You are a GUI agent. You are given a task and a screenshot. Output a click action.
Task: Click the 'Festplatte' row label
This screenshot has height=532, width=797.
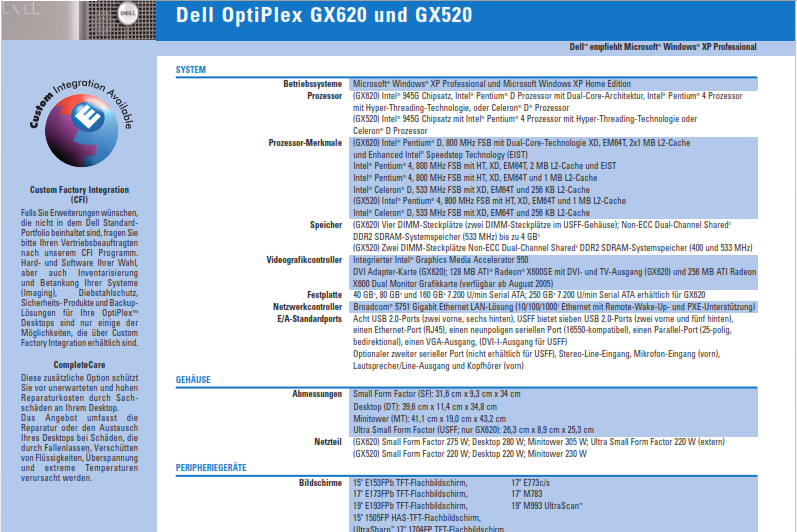pos(324,295)
